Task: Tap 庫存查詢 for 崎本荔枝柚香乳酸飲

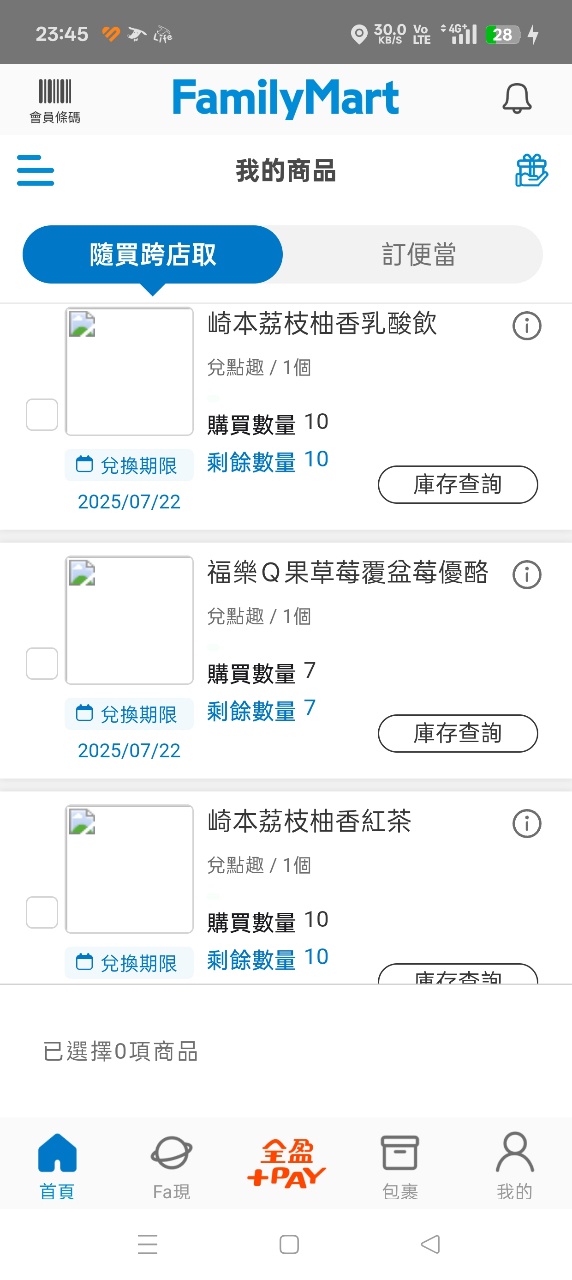Action: 458,485
